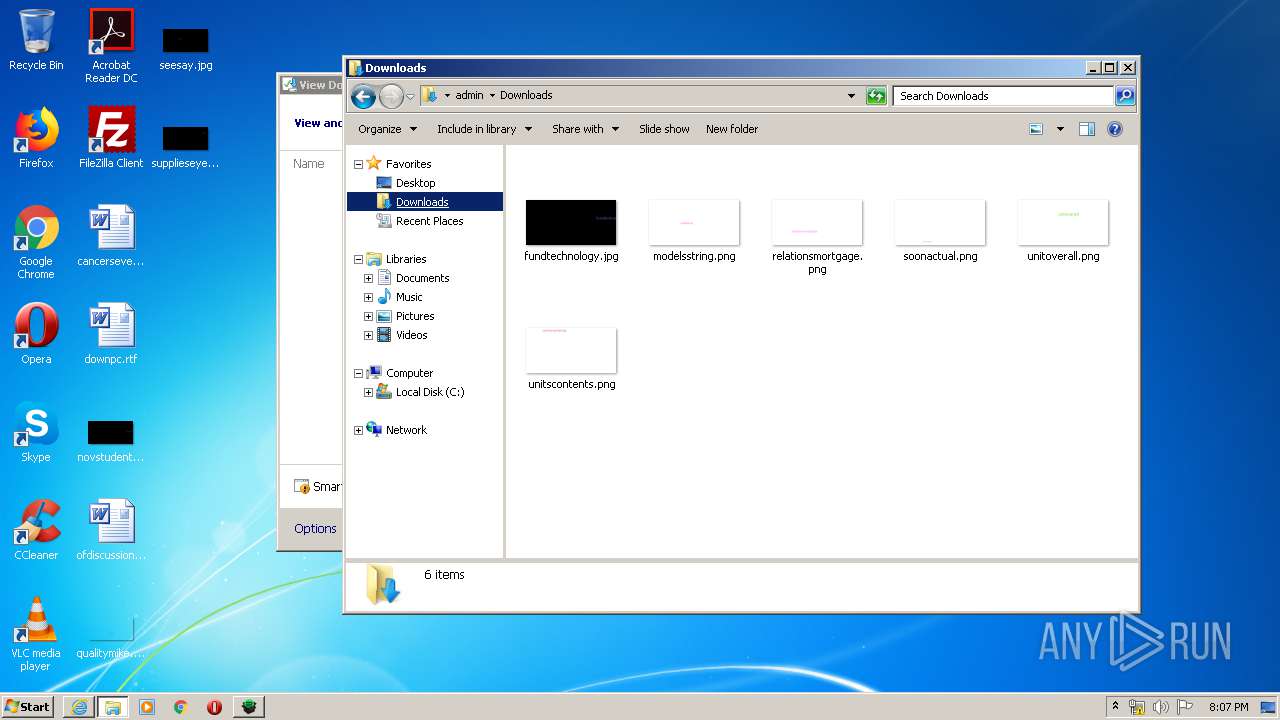This screenshot has height=720, width=1280.
Task: Click the Forward navigation arrow in Explorer
Action: 391,96
